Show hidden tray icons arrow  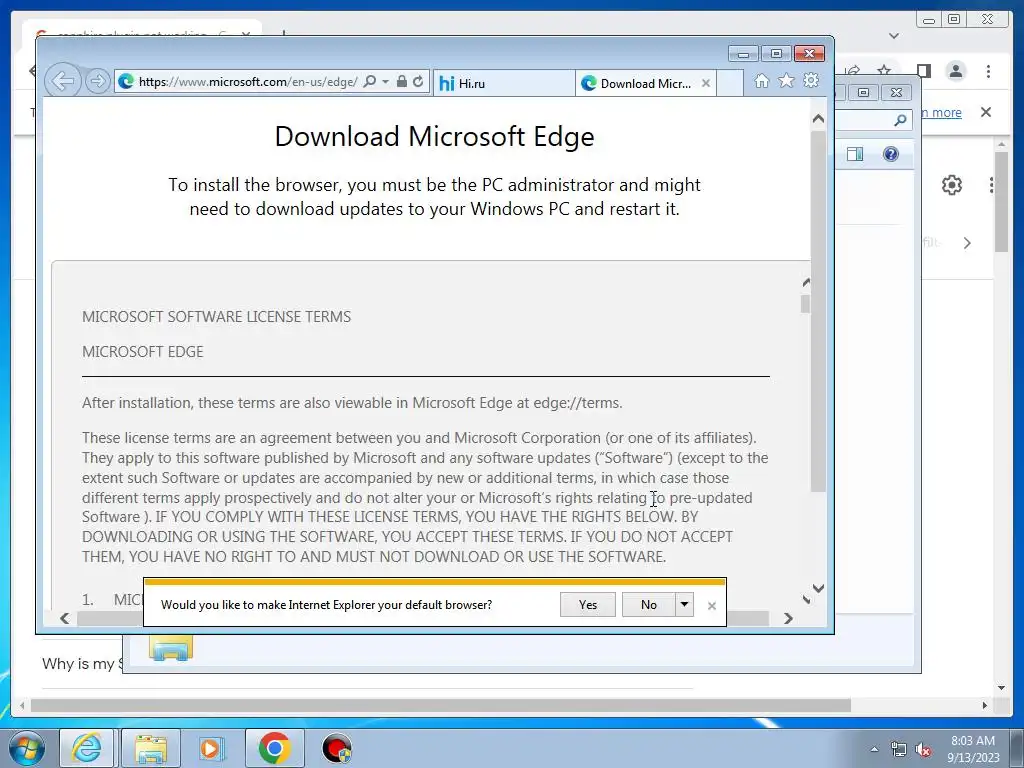tap(874, 749)
